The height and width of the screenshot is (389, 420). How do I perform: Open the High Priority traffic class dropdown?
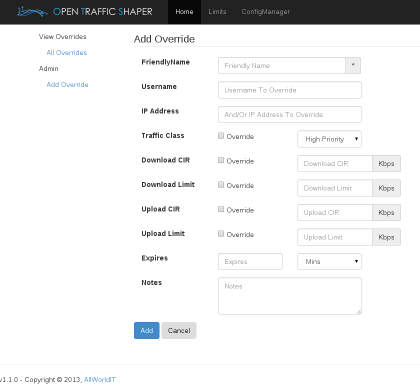tap(329, 139)
